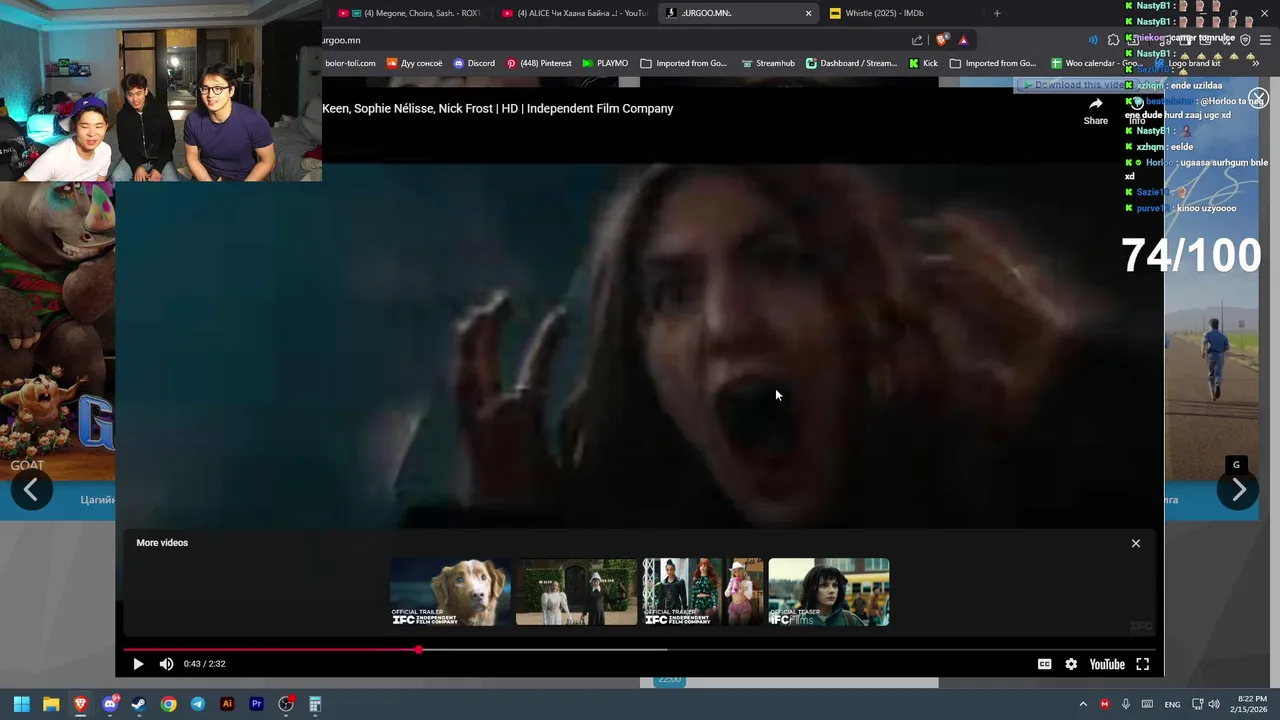Switch the ENG input language
This screenshot has height=720, width=1280.
[x=1172, y=704]
